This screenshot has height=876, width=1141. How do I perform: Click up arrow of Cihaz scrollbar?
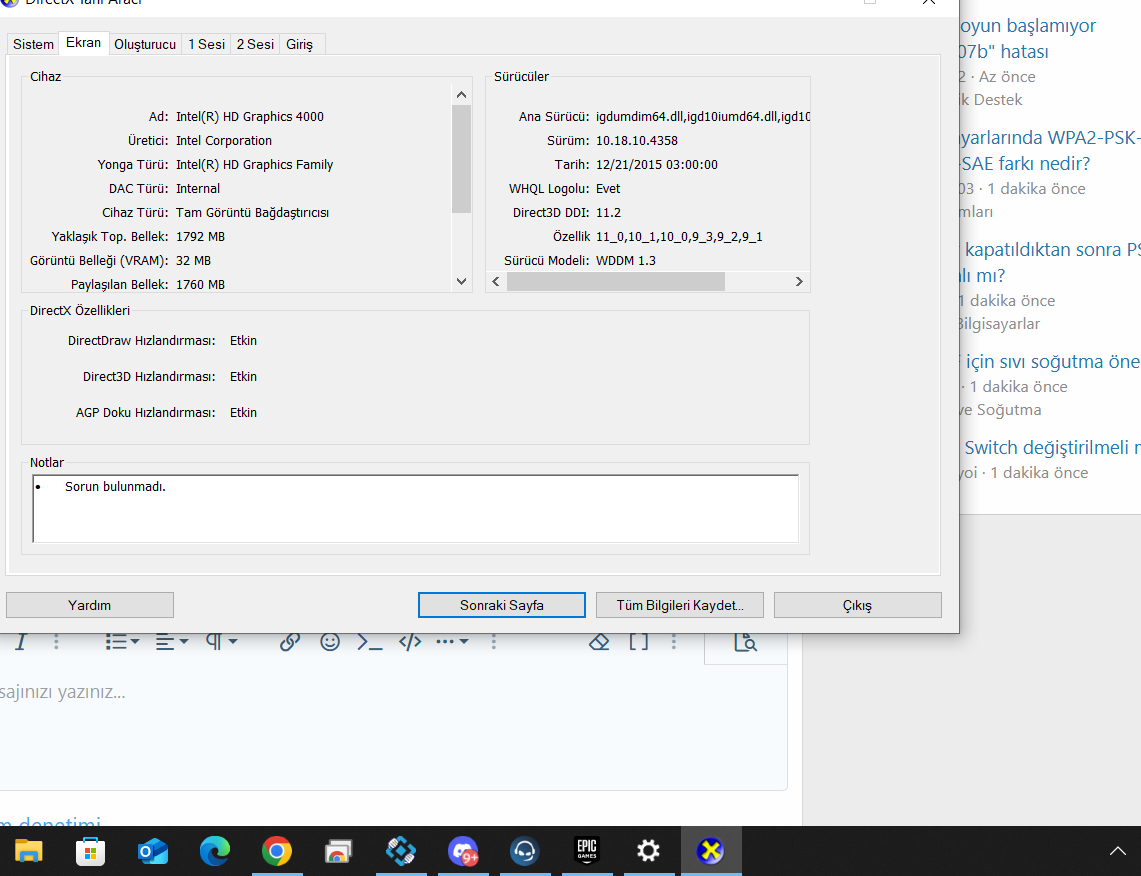coord(461,95)
